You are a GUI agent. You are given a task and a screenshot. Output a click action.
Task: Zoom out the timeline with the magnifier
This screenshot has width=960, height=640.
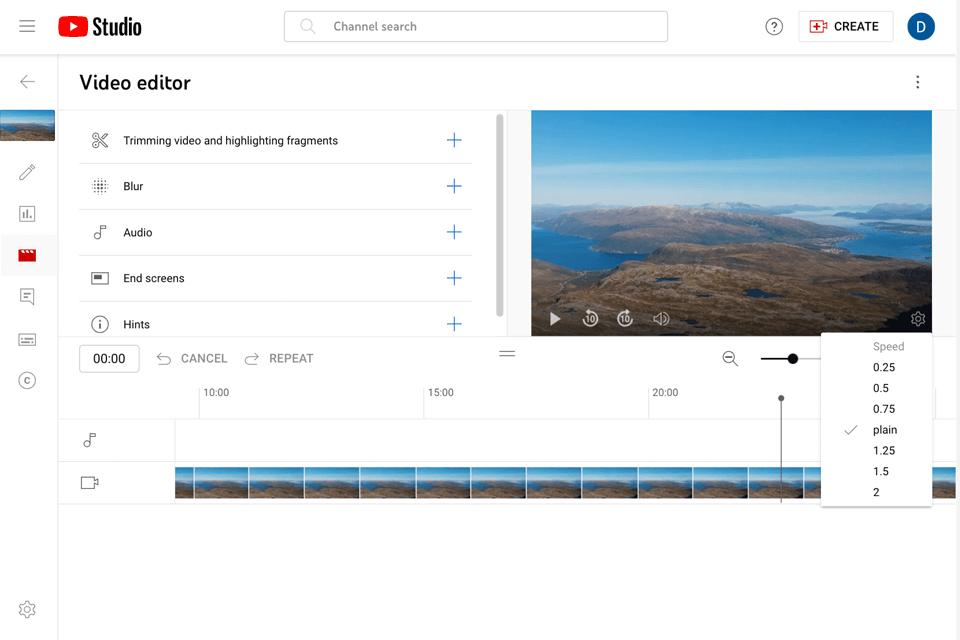[730, 359]
